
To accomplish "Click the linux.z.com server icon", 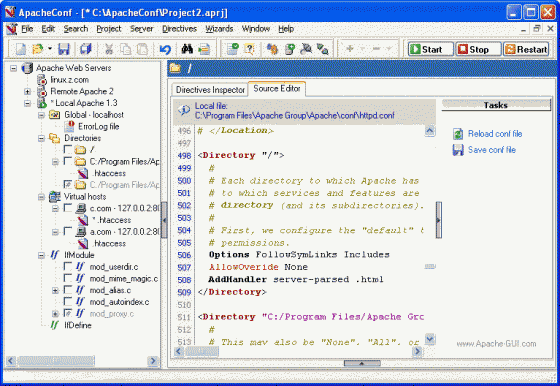I will pyautogui.click(x=42, y=80).
